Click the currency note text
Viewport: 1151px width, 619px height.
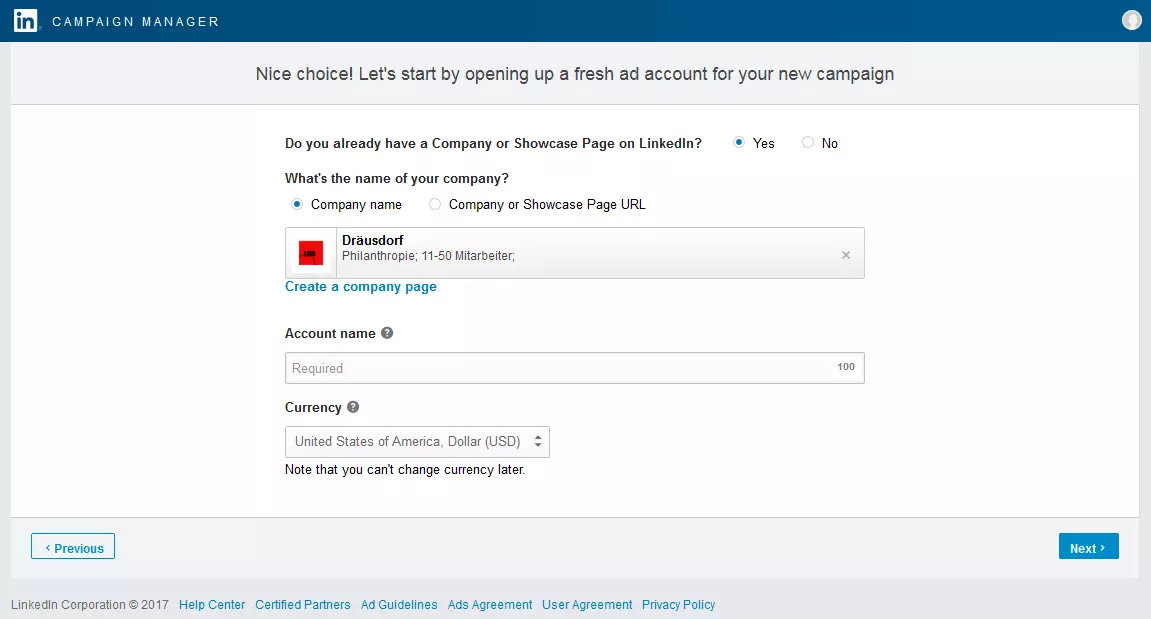pos(405,469)
